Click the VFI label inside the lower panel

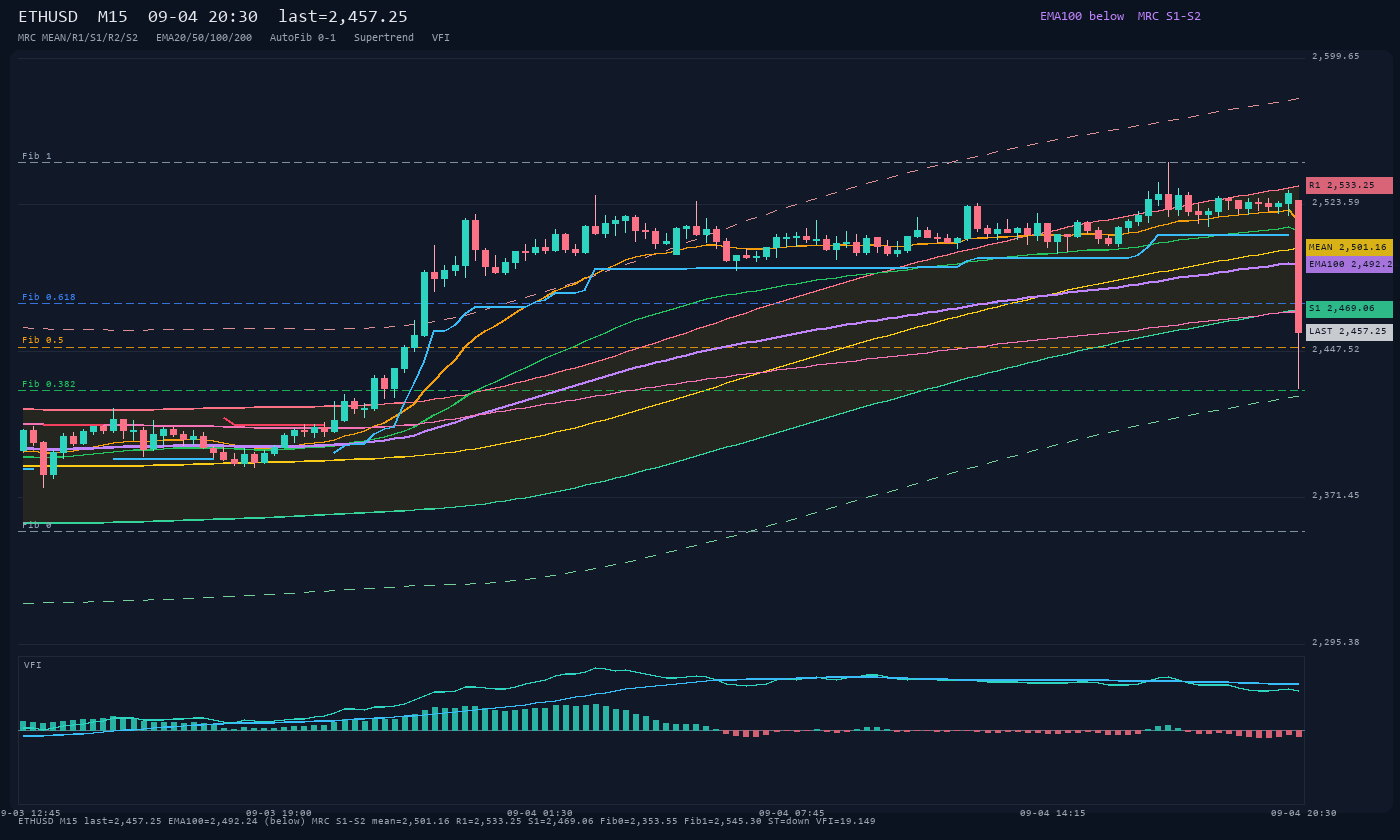click(x=33, y=665)
